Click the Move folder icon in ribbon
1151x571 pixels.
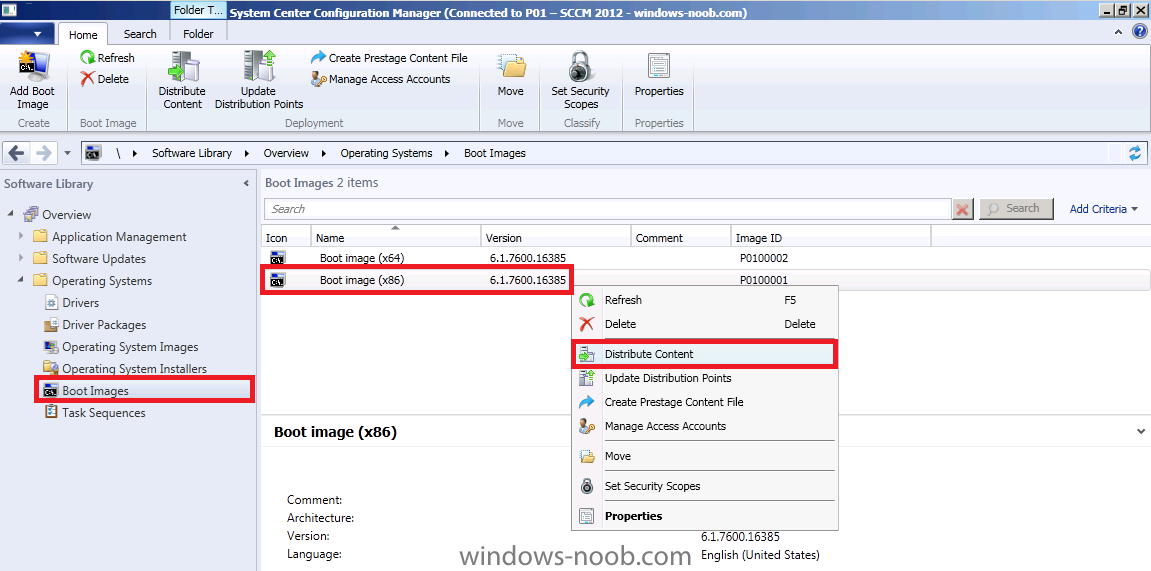(511, 65)
